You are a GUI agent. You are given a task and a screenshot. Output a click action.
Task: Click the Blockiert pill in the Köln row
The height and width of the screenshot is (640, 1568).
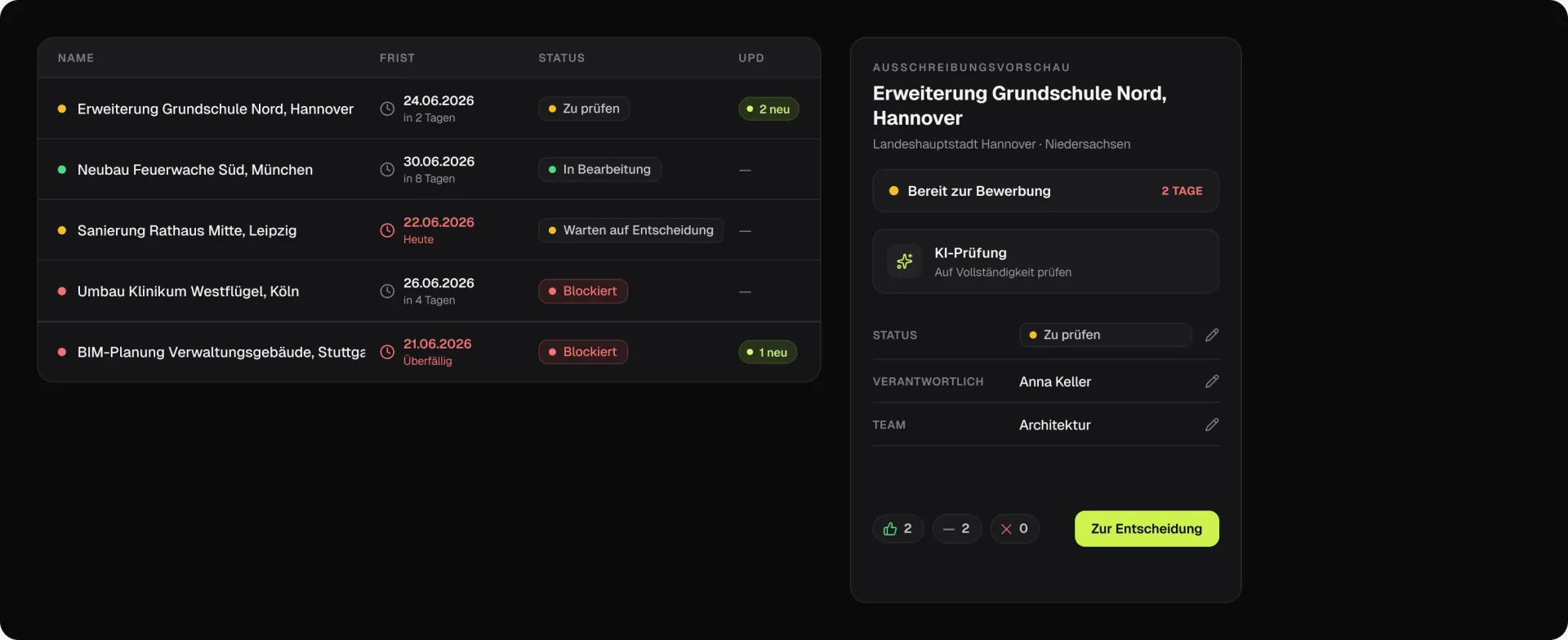(583, 291)
